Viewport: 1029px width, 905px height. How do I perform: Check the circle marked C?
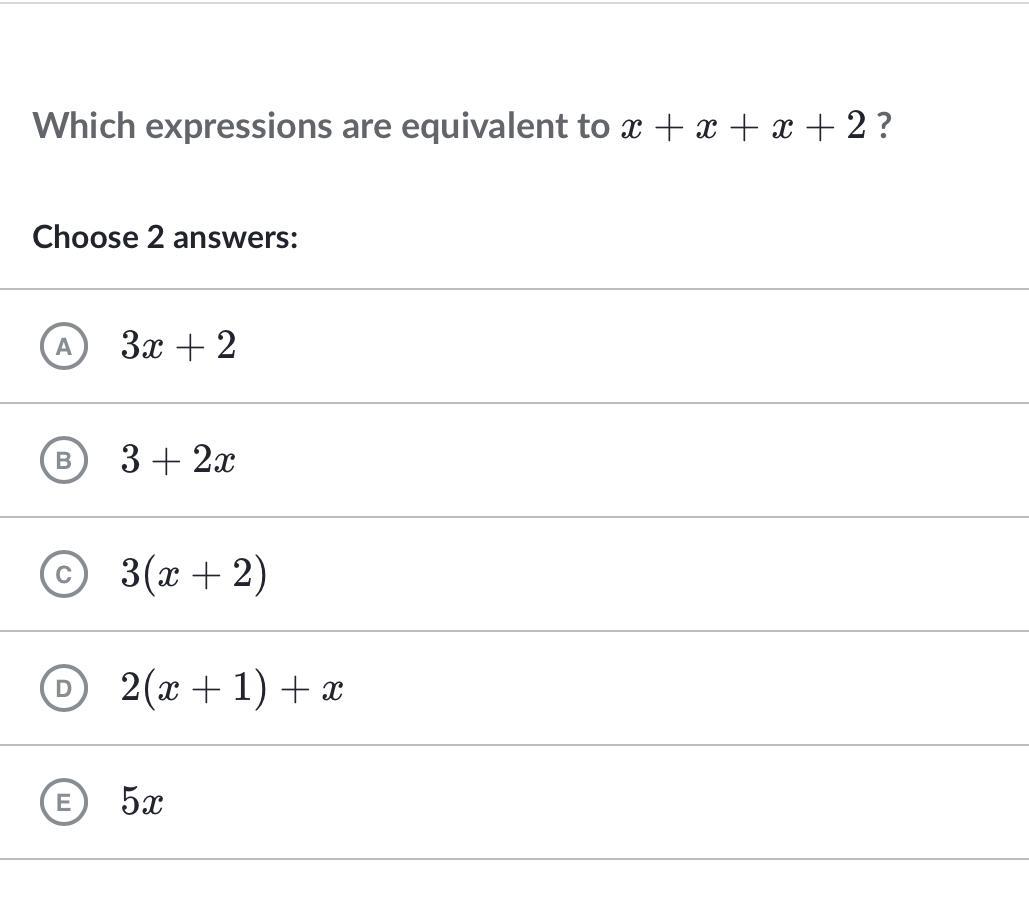tap(64, 574)
